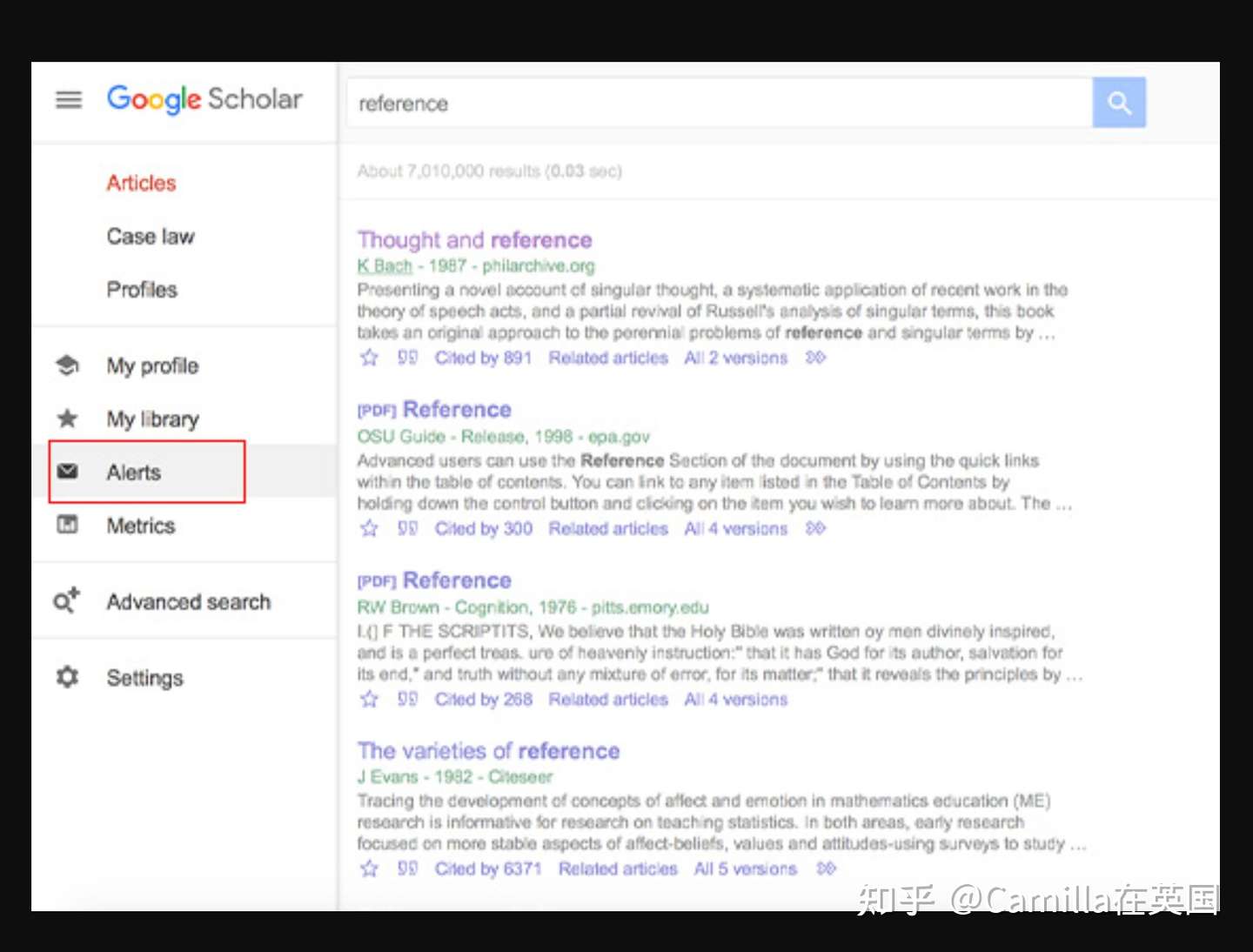Expand more options for OSU Guide result
The width and height of the screenshot is (1253, 952).
815,528
